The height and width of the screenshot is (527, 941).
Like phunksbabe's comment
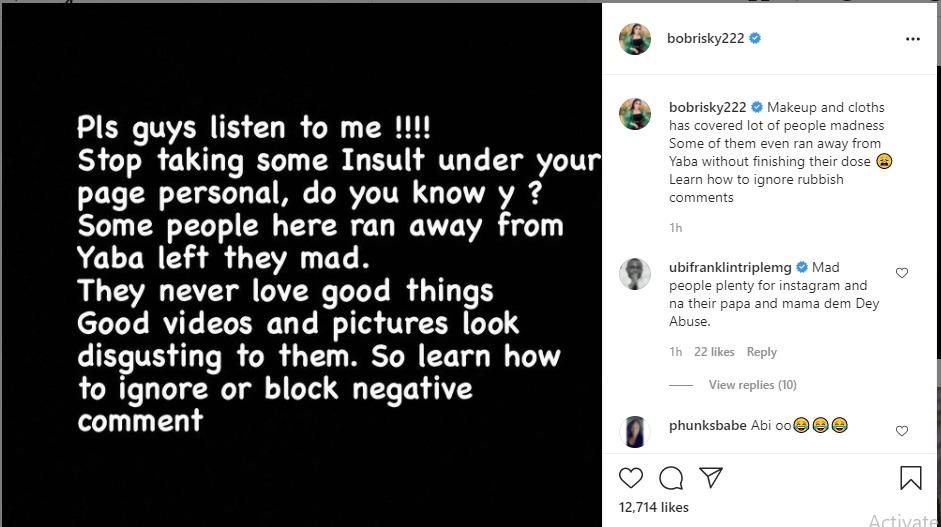[902, 431]
